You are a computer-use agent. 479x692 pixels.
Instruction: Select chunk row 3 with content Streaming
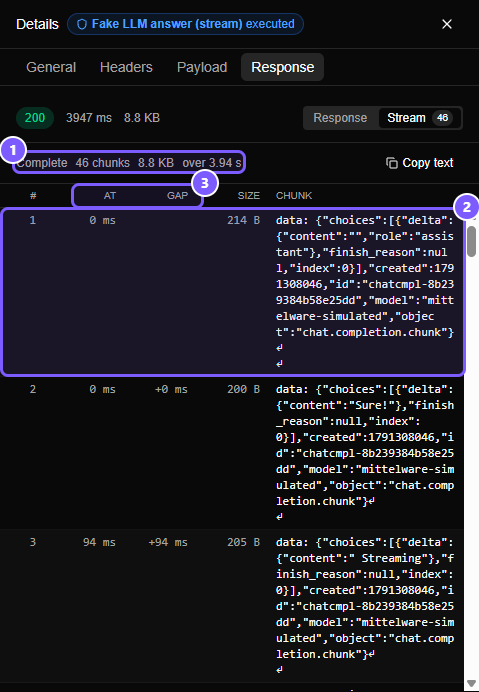[232, 606]
